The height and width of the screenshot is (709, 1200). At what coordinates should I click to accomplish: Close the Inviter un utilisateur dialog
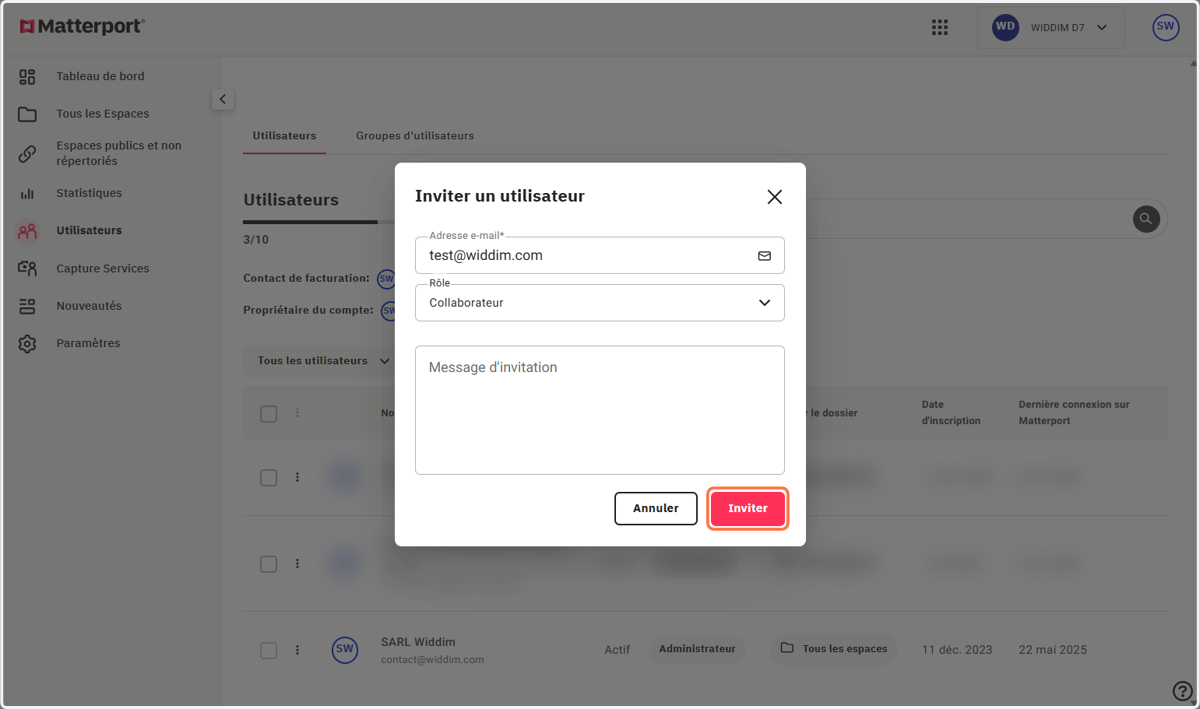[774, 197]
